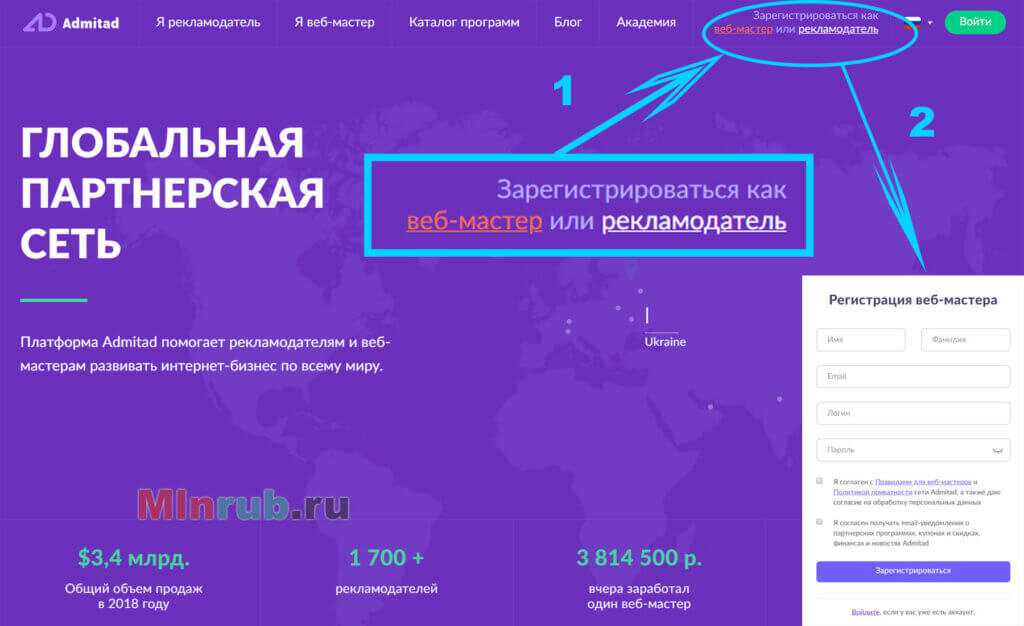1024x626 pixels.
Task: Click the ГЛОБАЛЬНАЯ ПАРТНЕРСКАЯ СЕТЬ heading
Action: coord(171,193)
